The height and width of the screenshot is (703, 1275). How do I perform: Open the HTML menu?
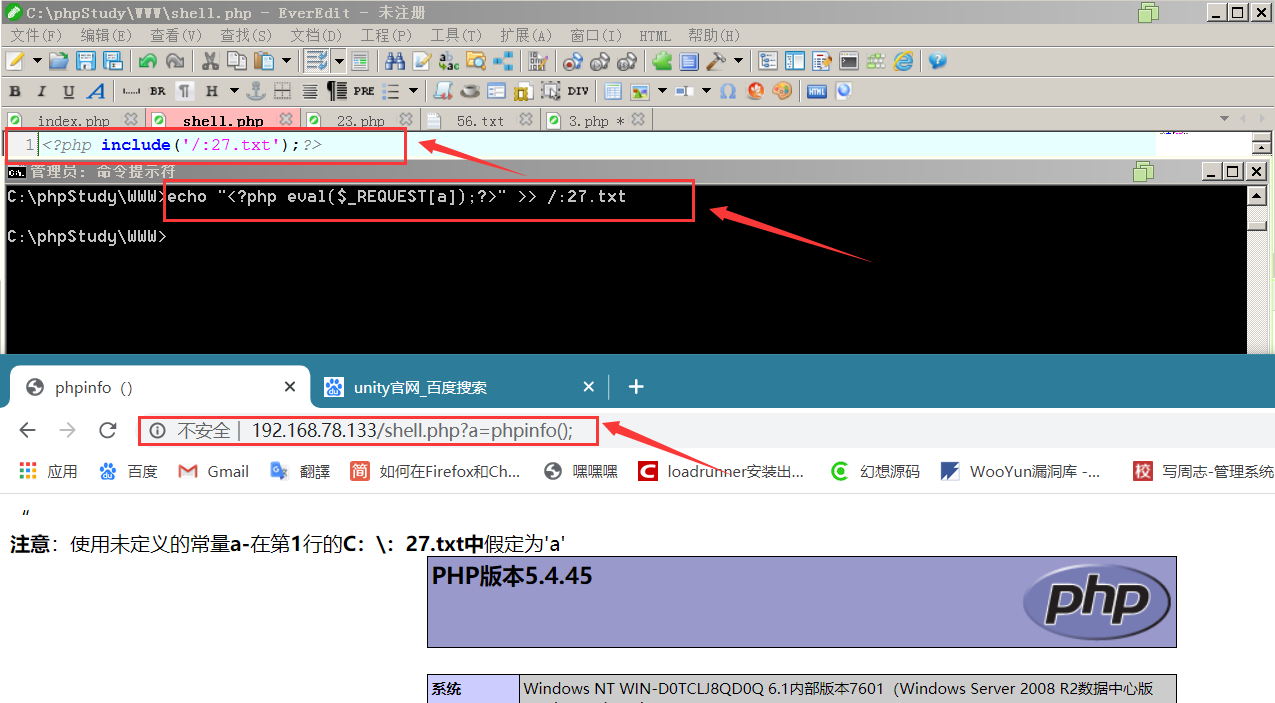pos(655,36)
